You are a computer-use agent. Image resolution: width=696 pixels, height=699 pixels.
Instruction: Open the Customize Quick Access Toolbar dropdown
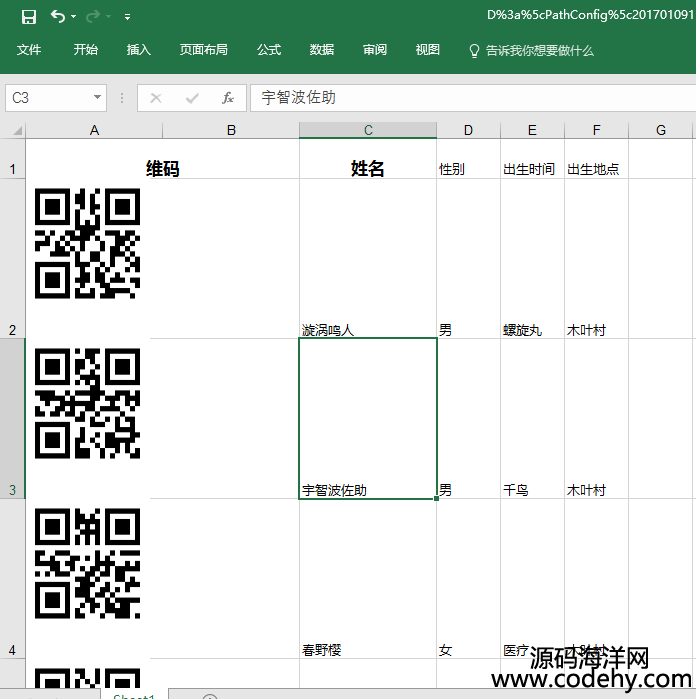click(127, 17)
